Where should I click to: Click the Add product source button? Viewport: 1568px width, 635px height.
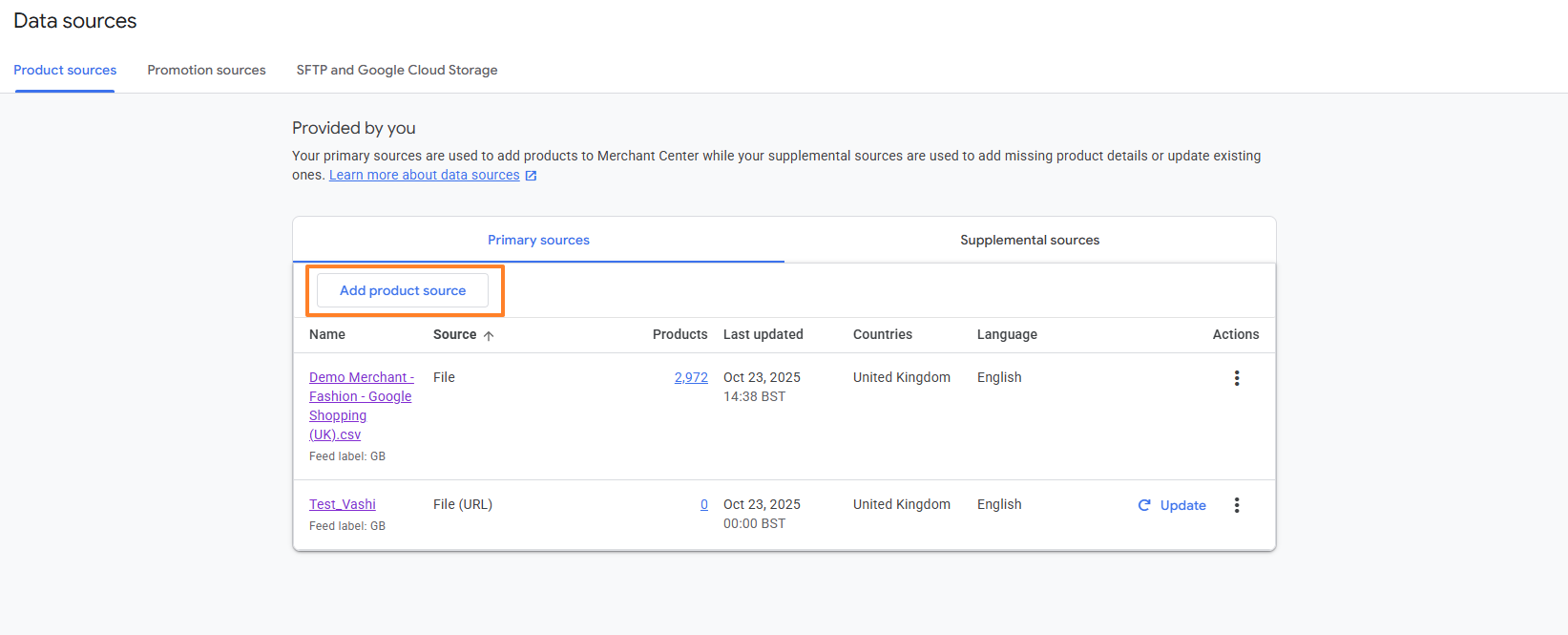point(403,290)
